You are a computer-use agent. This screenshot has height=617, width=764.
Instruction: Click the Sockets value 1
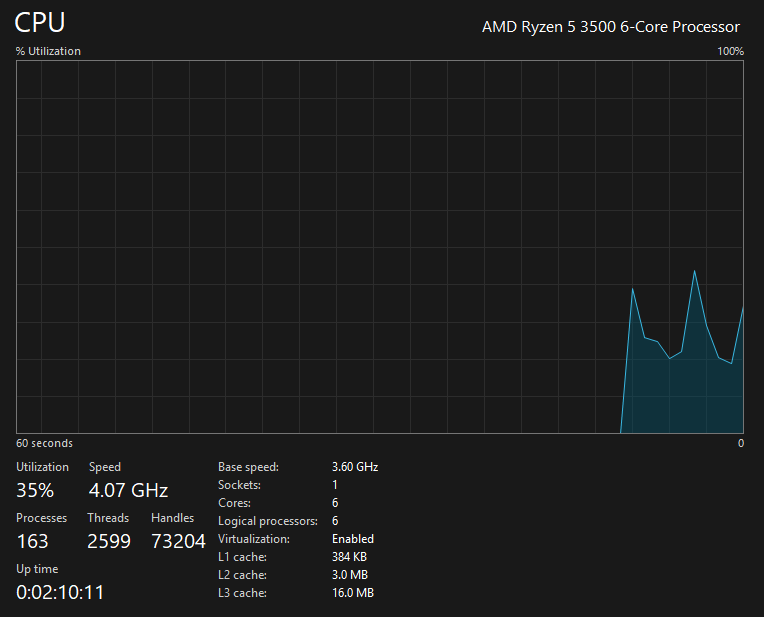click(x=335, y=485)
